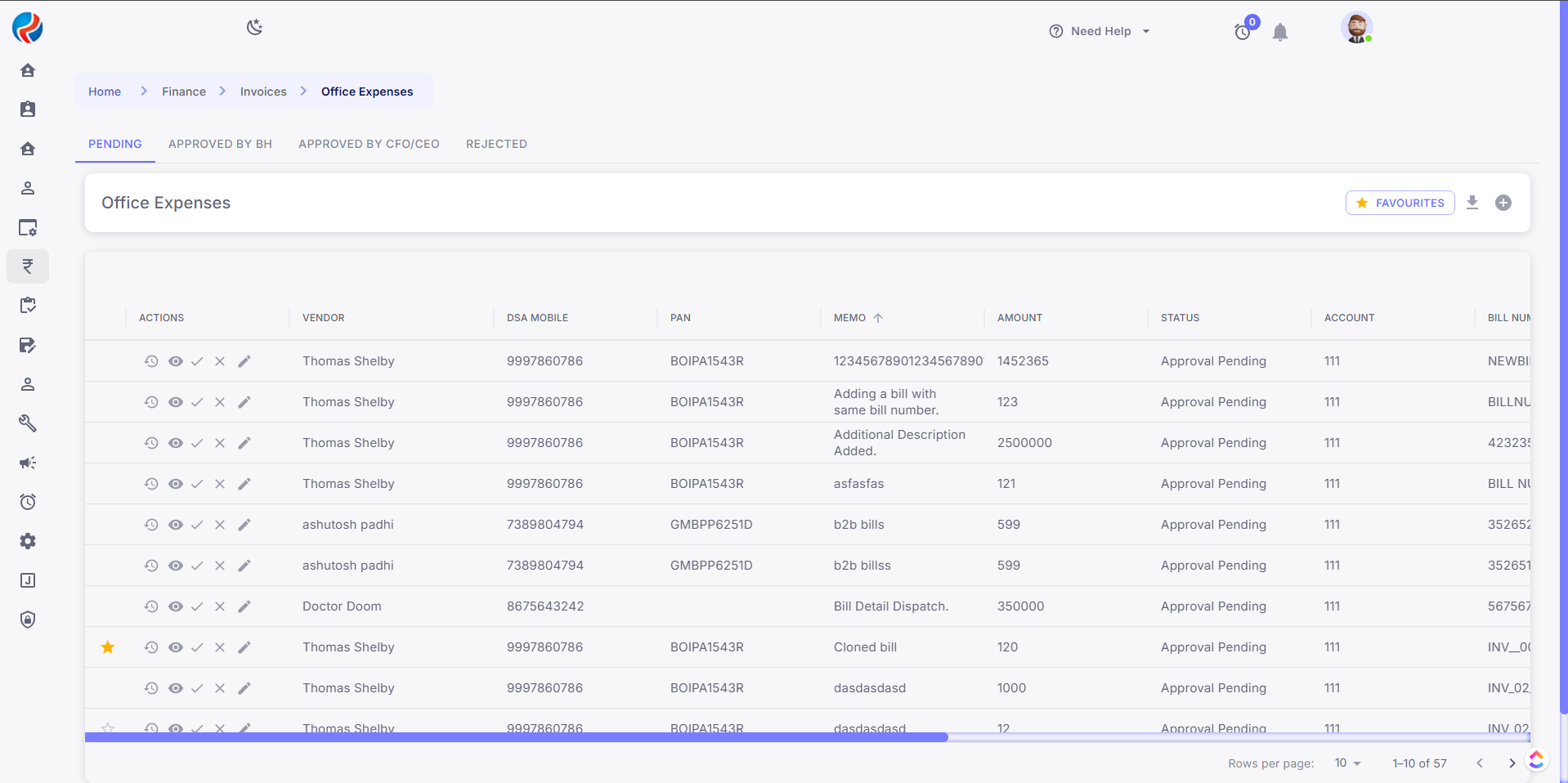Screen dimensions: 1568x783
Task: Click the megaphone announcements sidebar icon
Action: 28,463
